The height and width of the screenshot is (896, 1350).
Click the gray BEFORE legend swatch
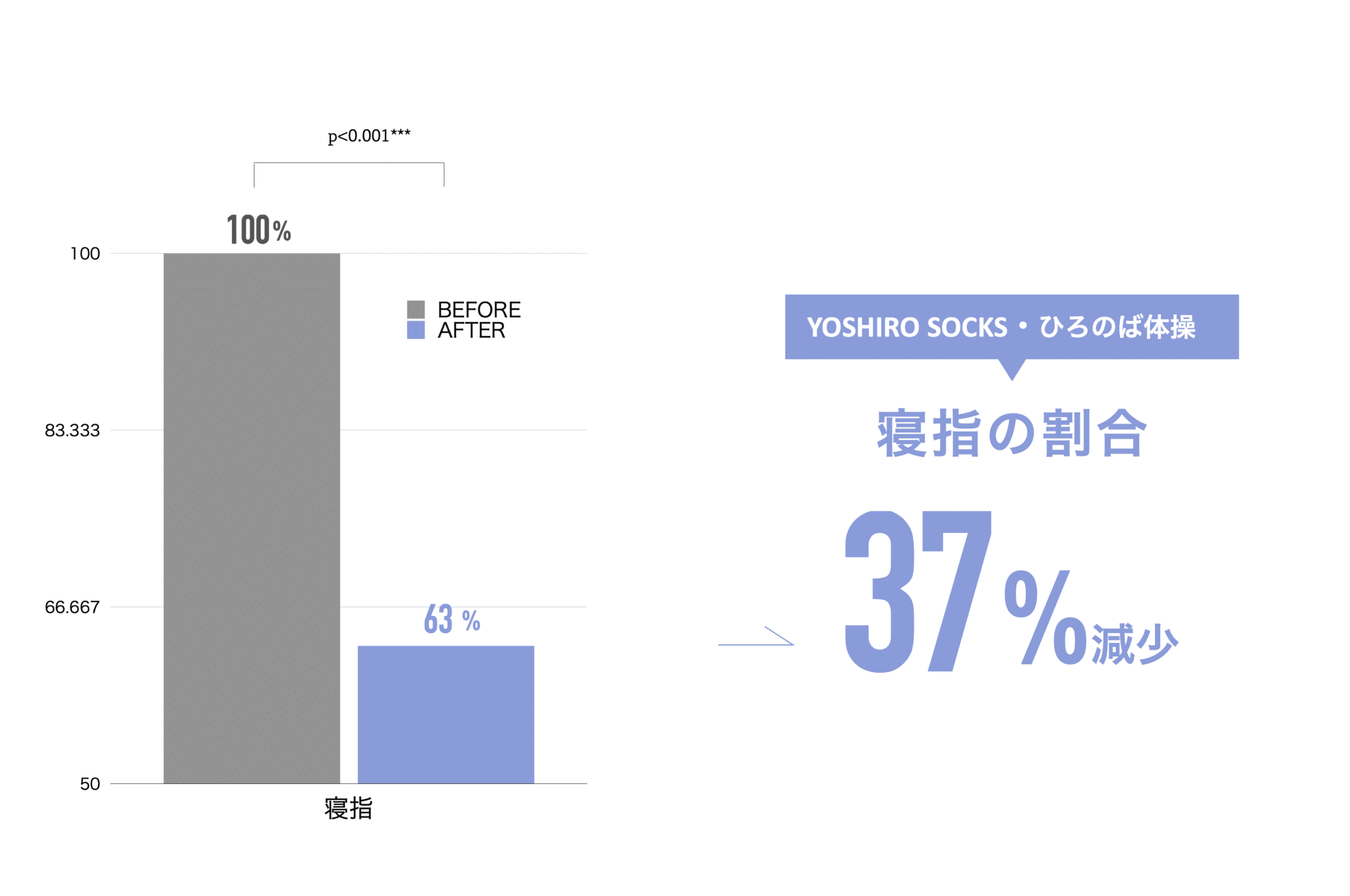pos(416,309)
